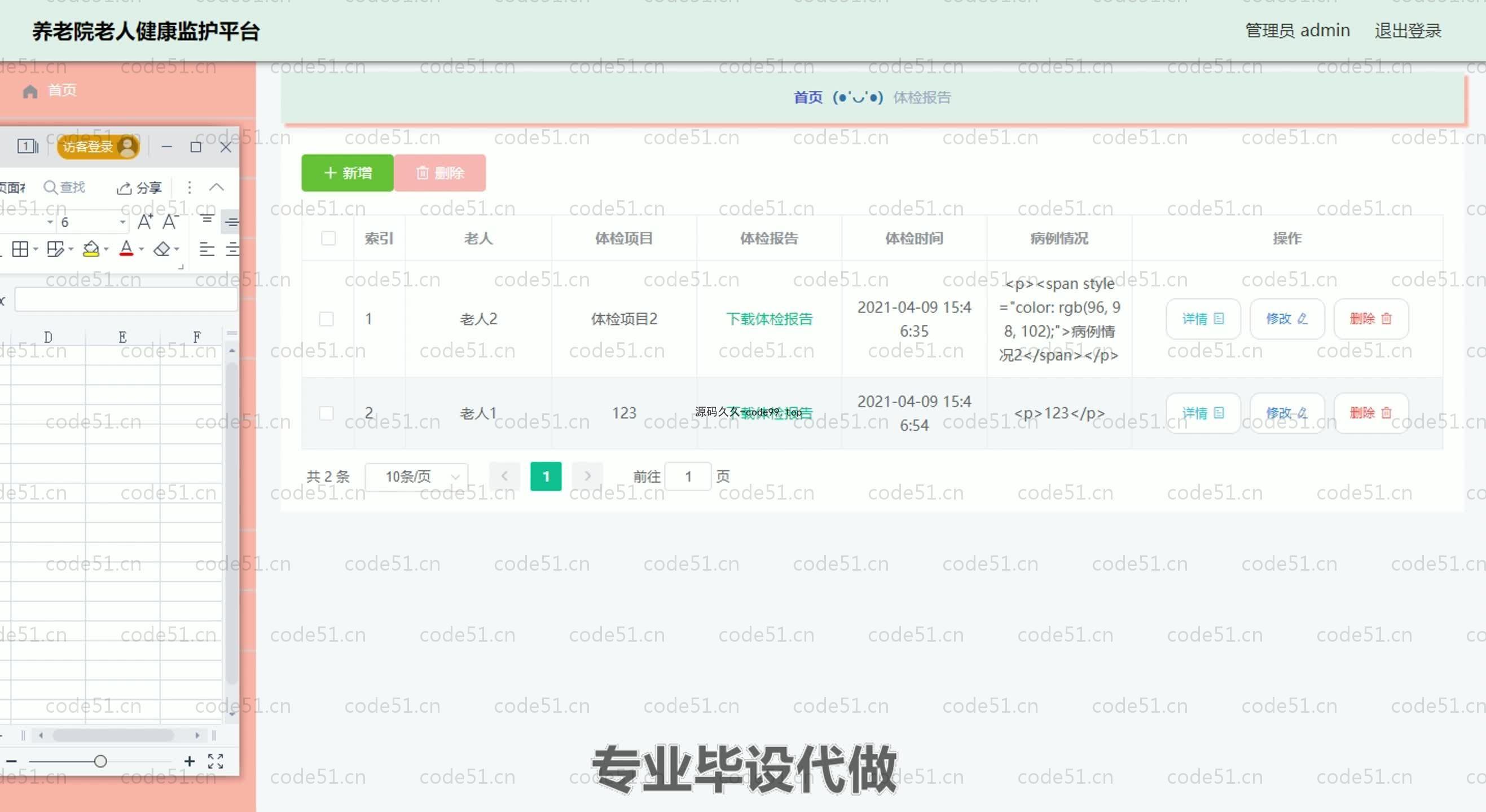1486x812 pixels.
Task: Click the increase font size A+ icon
Action: [x=145, y=222]
